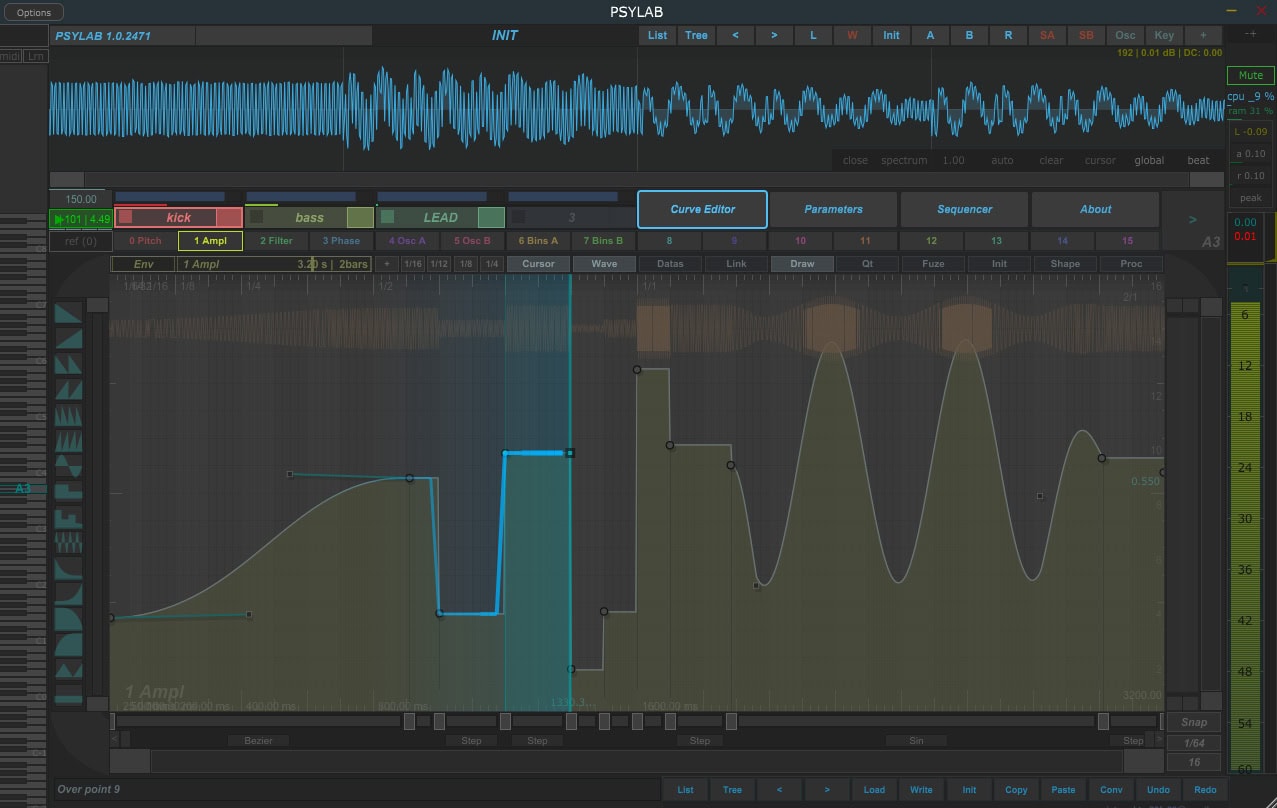The image size is (1277, 808).
Task: Open the Options menu
Action: [33, 13]
